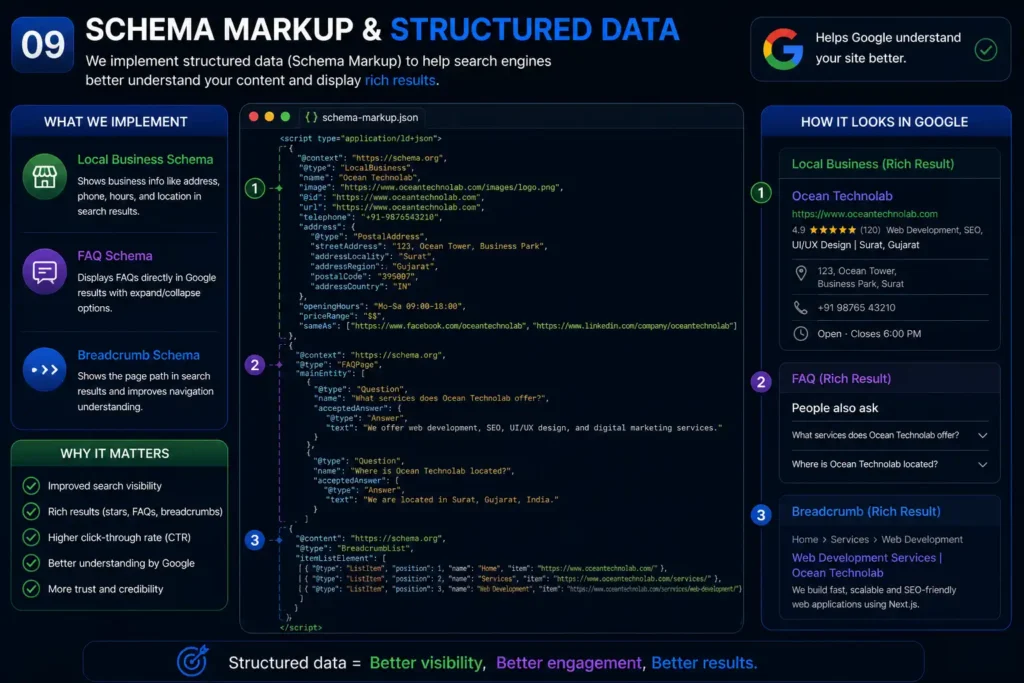Click Web Development in the breadcrumb path
The image size is (1024, 683).
(921, 539)
